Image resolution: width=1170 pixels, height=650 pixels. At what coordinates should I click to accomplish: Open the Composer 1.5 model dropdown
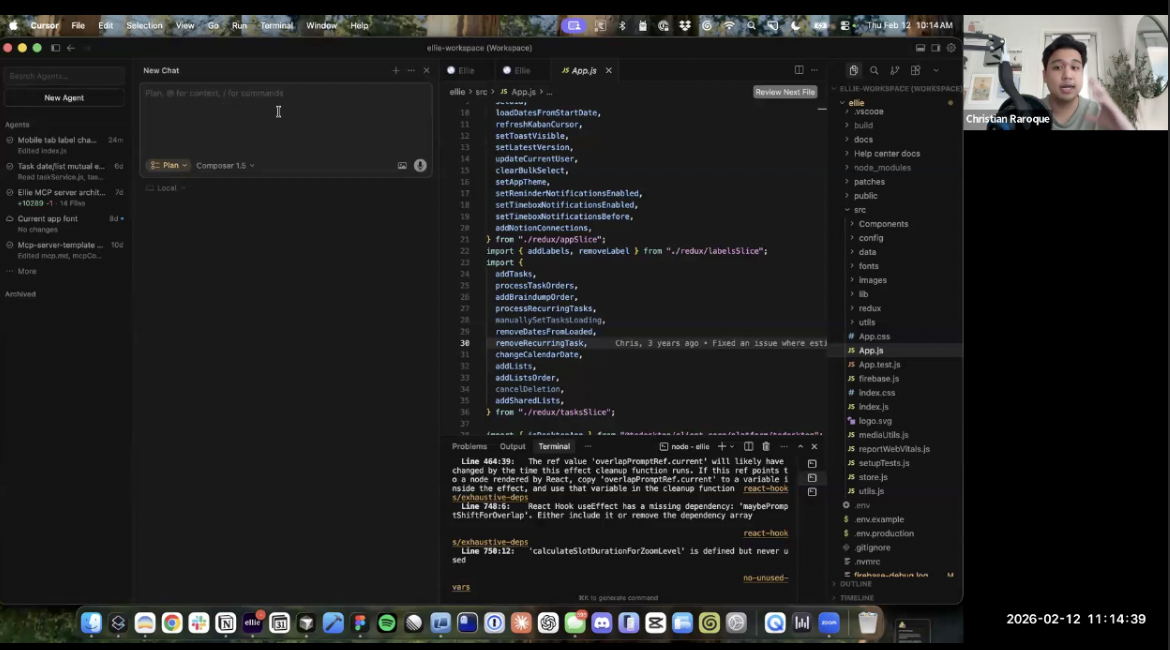point(225,166)
